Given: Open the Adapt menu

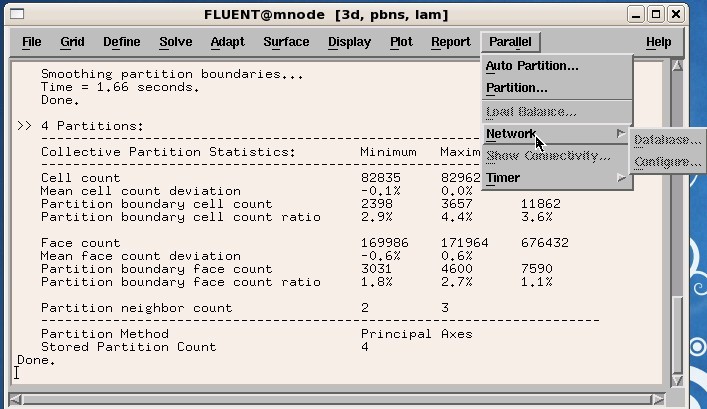Looking at the screenshot, I should pos(227,42).
